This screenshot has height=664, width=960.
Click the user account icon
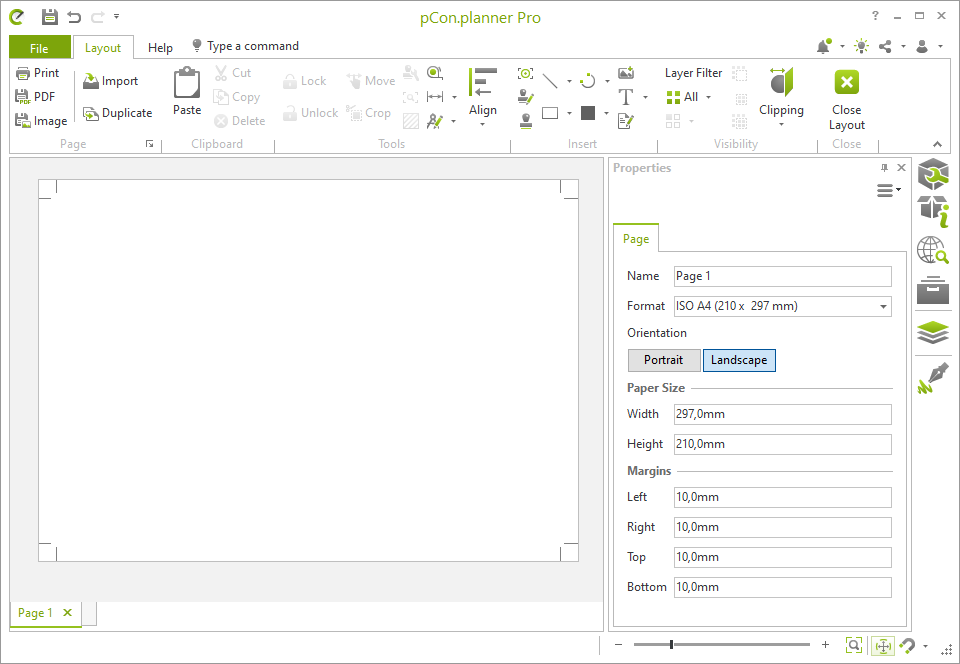tap(922, 46)
